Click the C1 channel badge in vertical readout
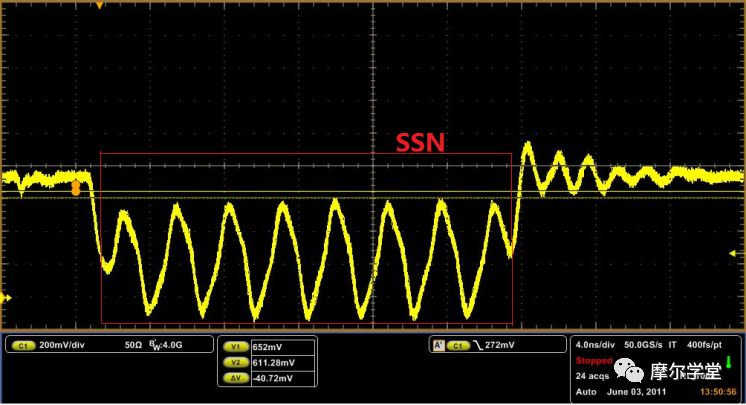The width and height of the screenshot is (746, 405). click(x=22, y=346)
